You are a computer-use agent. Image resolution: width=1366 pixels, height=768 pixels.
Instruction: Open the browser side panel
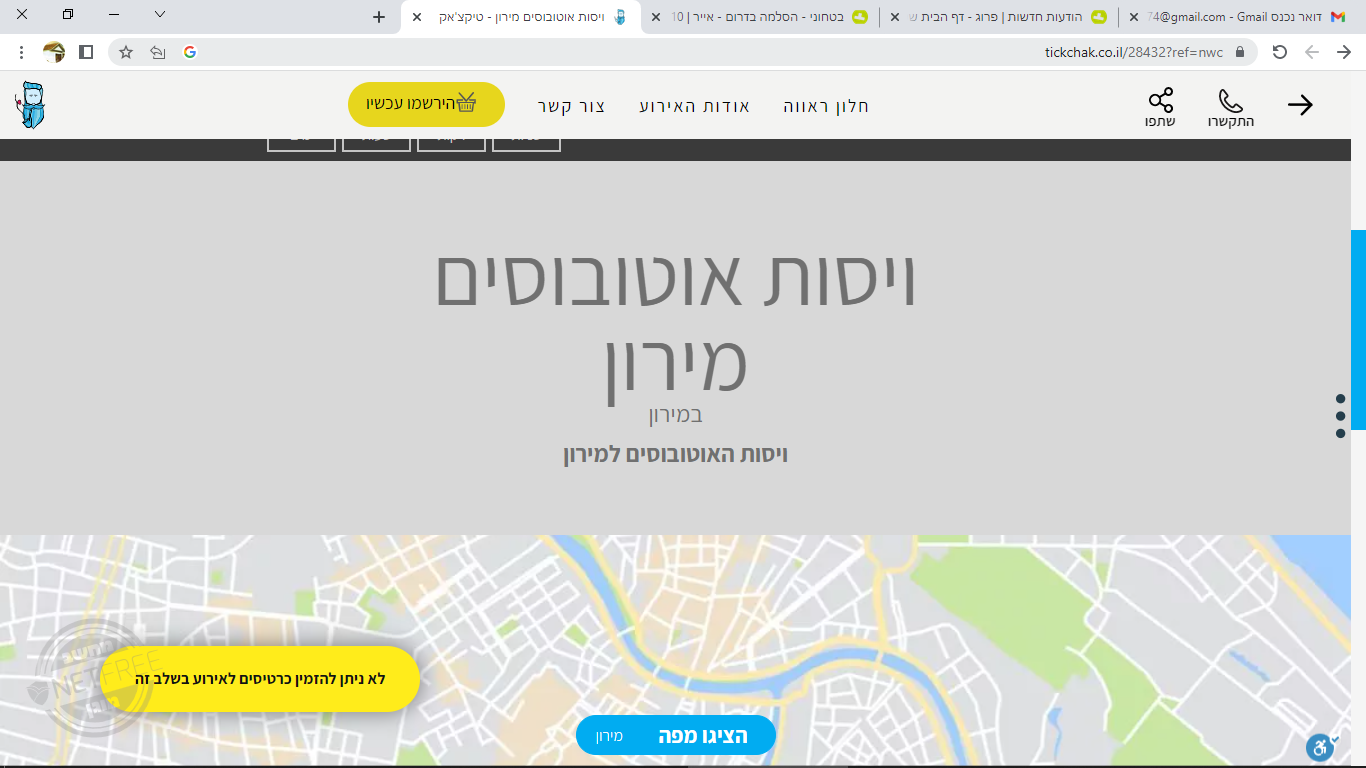(86, 52)
